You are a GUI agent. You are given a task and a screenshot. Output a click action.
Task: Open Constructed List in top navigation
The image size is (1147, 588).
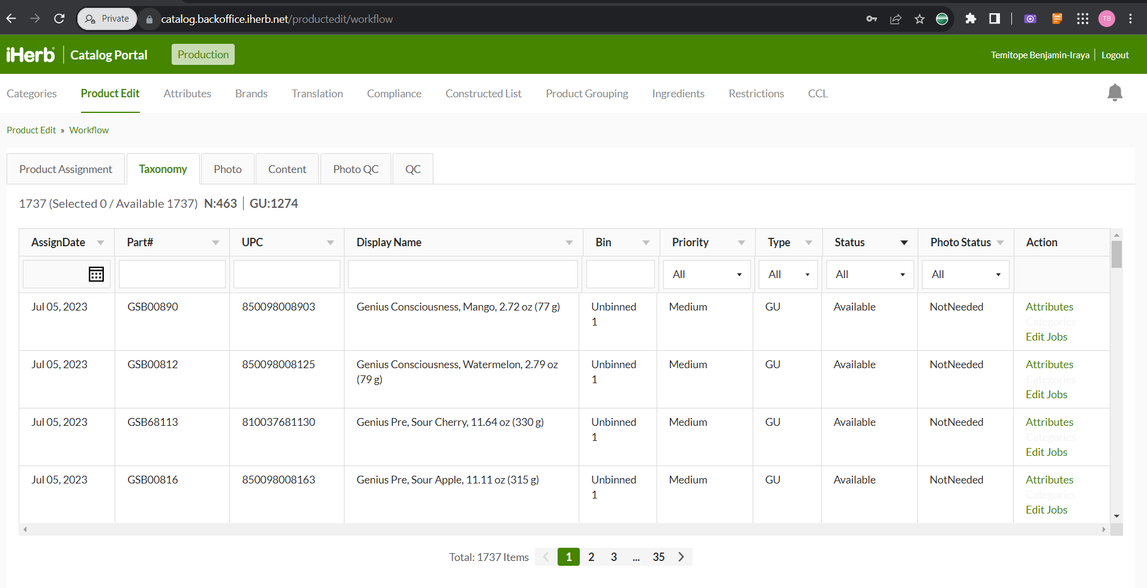click(x=484, y=94)
